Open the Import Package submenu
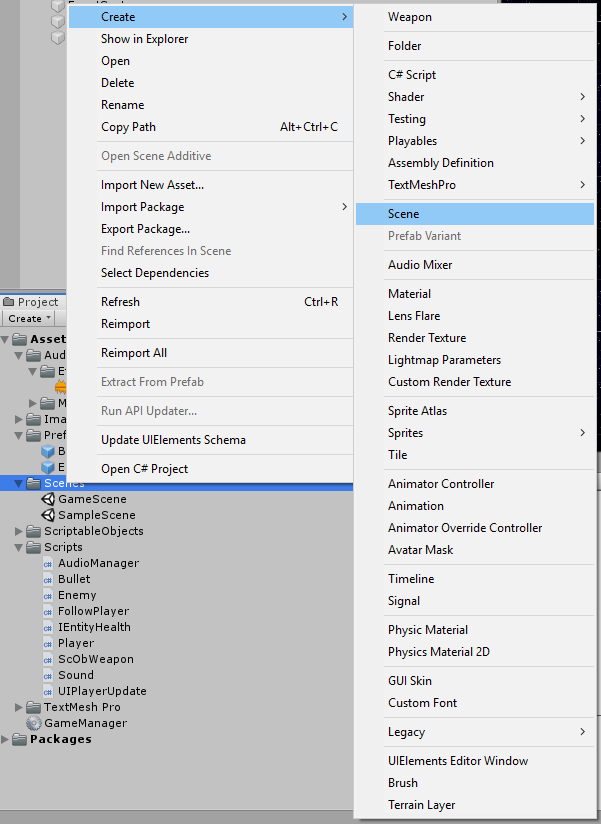 coord(211,207)
